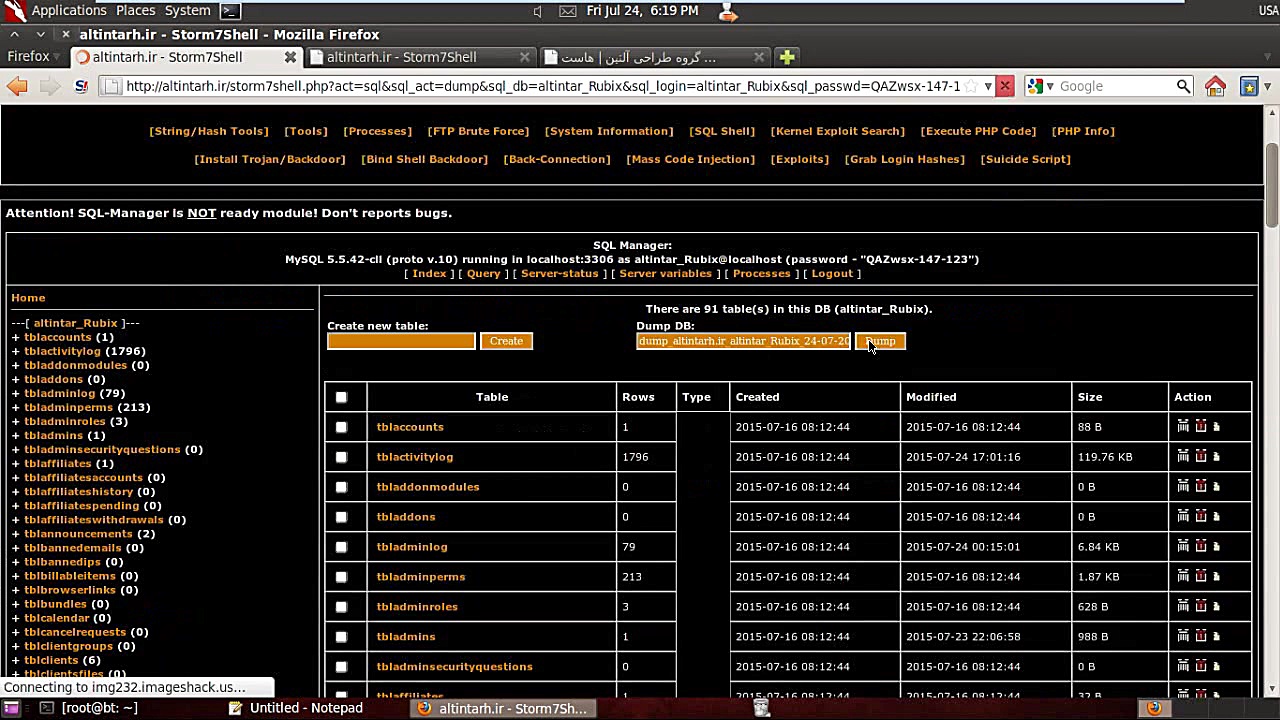Check the box for the tblactivitylog row
Image resolution: width=1280 pixels, height=720 pixels.
(341, 457)
